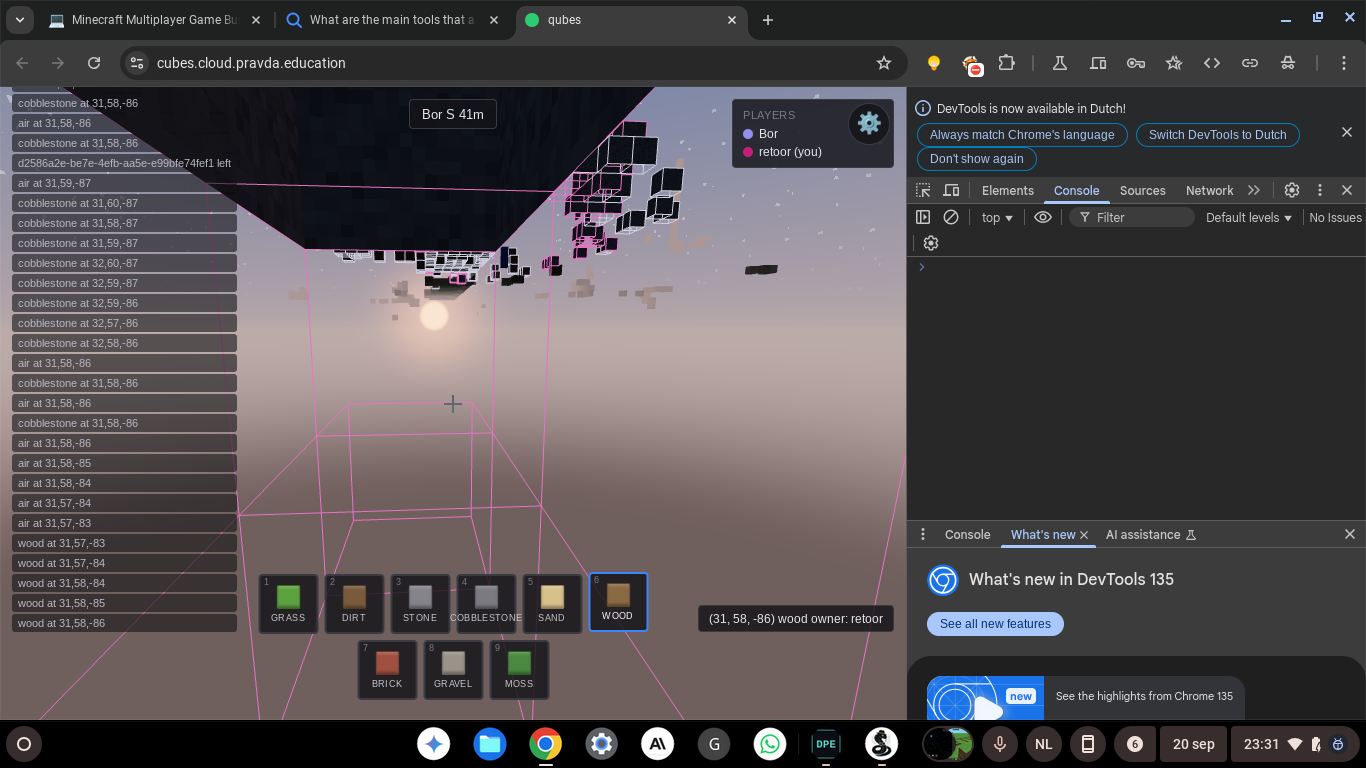Show the console sidebar

pos(923,217)
